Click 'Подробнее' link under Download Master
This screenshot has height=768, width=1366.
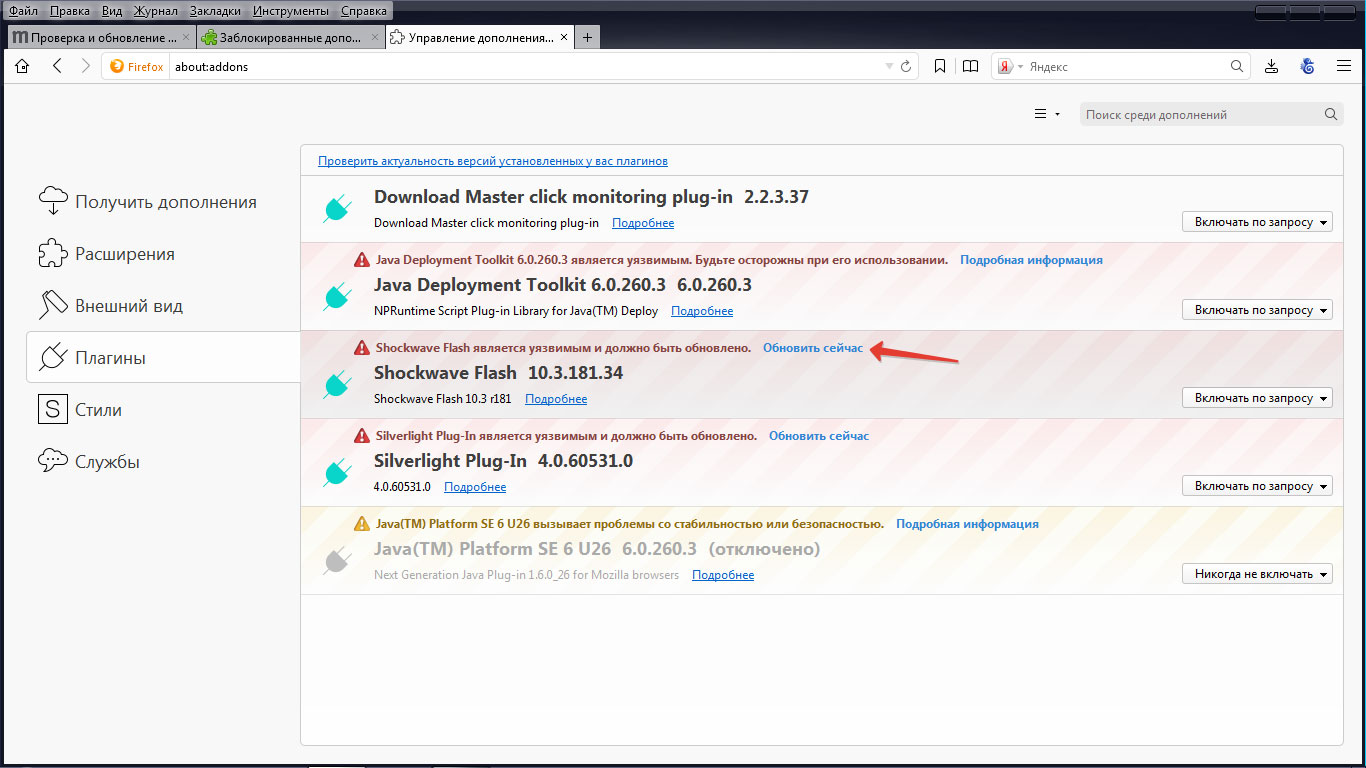[643, 223]
